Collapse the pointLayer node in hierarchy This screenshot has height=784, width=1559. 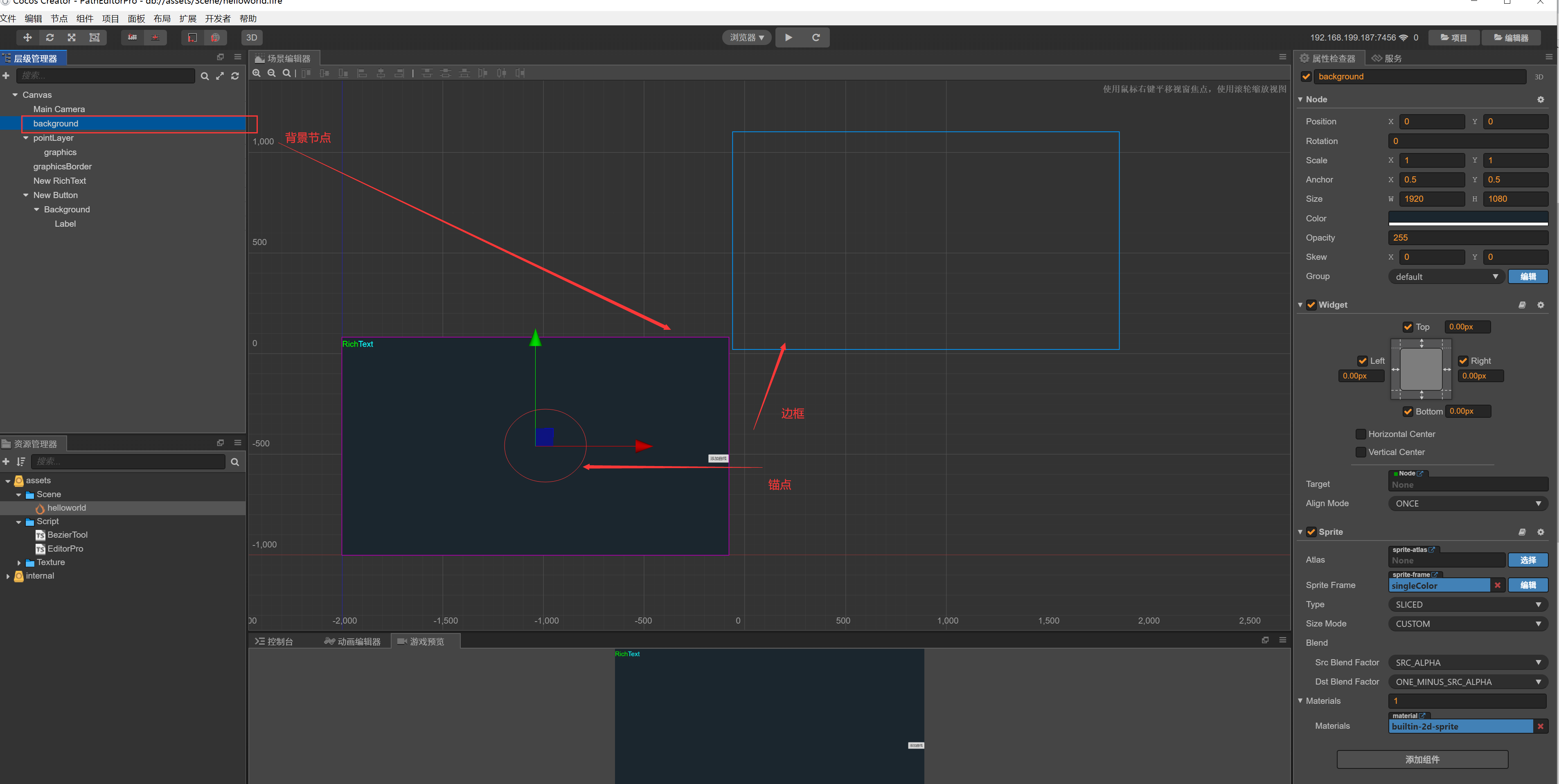tap(26, 138)
